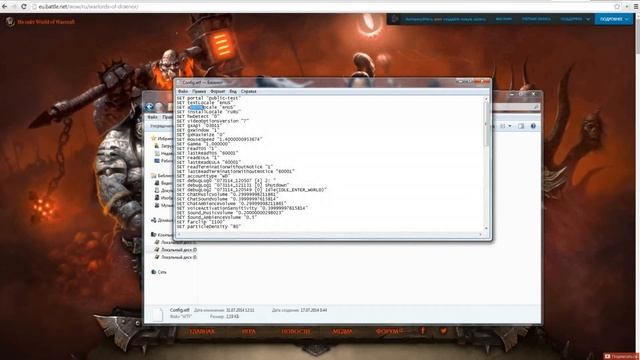Click the 'SET textLocale "enUS"' line
This screenshot has height=360, width=640.
coord(204,103)
